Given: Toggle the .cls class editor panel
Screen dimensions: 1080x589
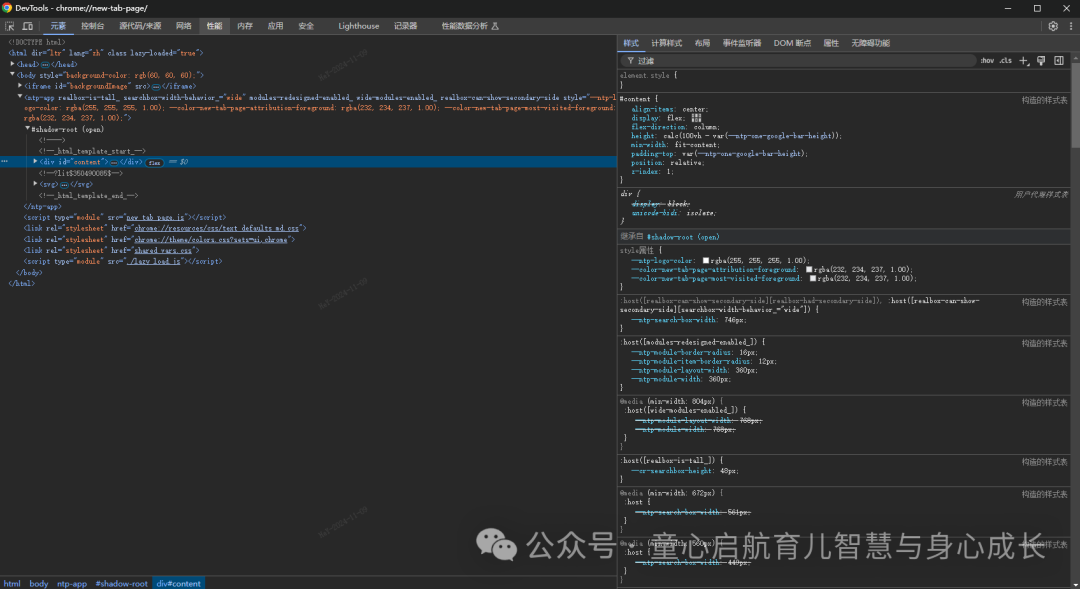Looking at the screenshot, I should 1006,61.
